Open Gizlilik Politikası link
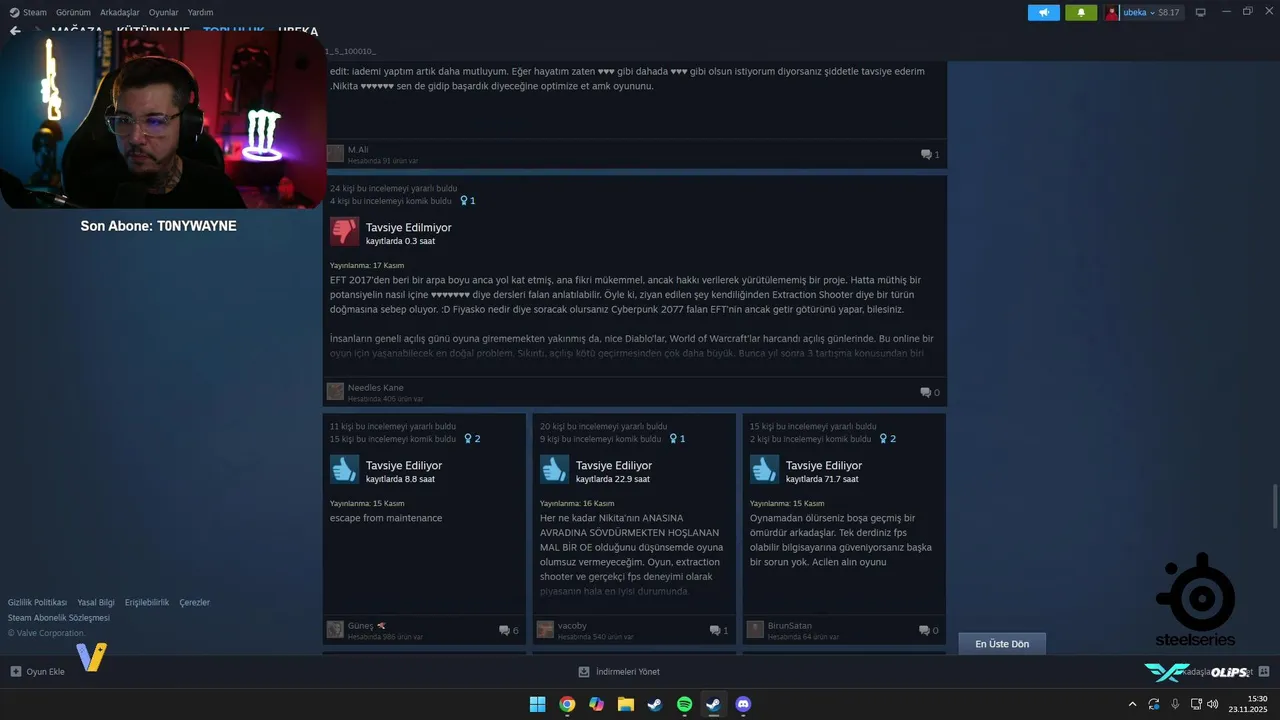1280x720 pixels. [37, 602]
